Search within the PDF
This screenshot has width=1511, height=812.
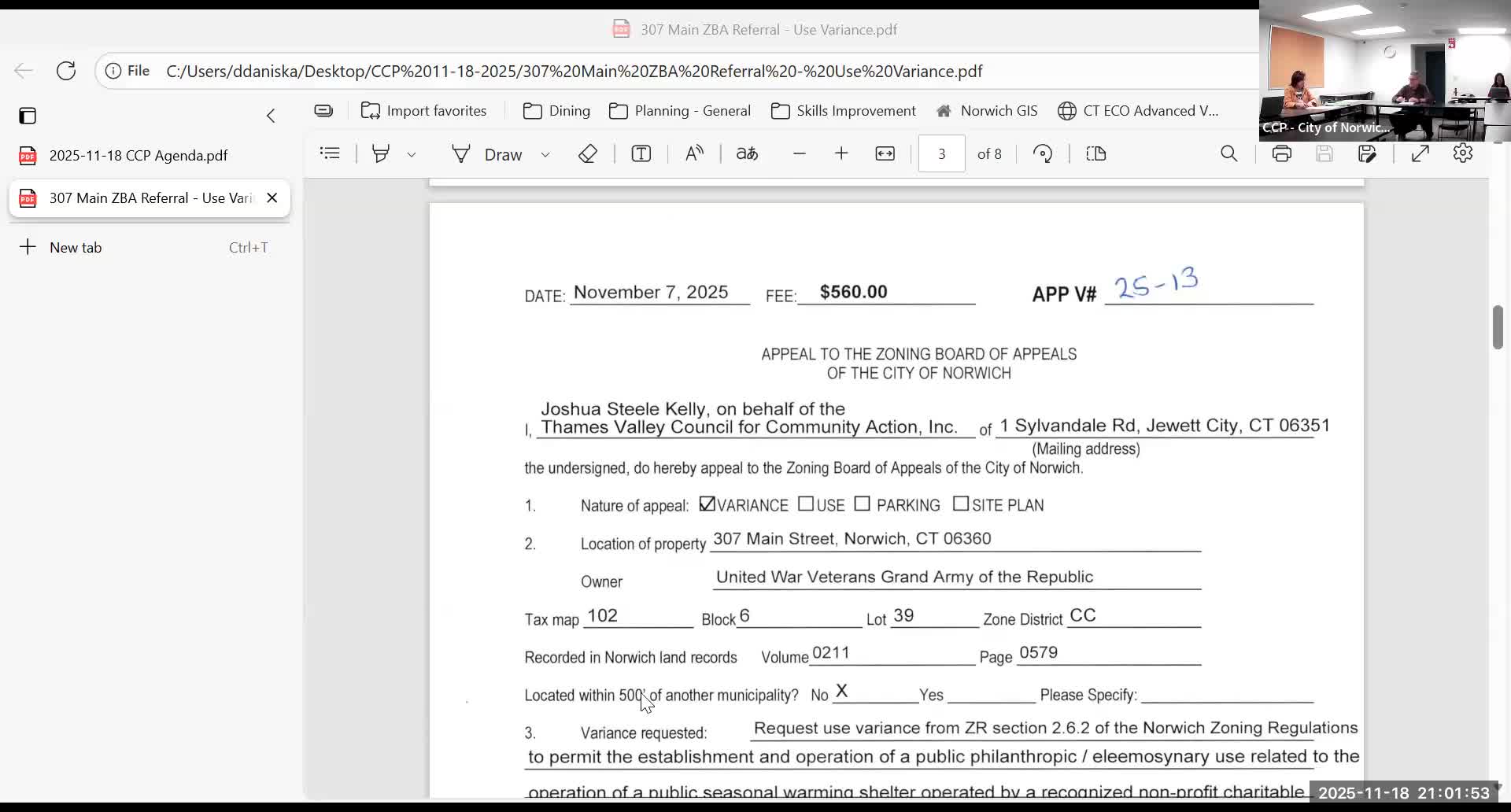pyautogui.click(x=1229, y=154)
